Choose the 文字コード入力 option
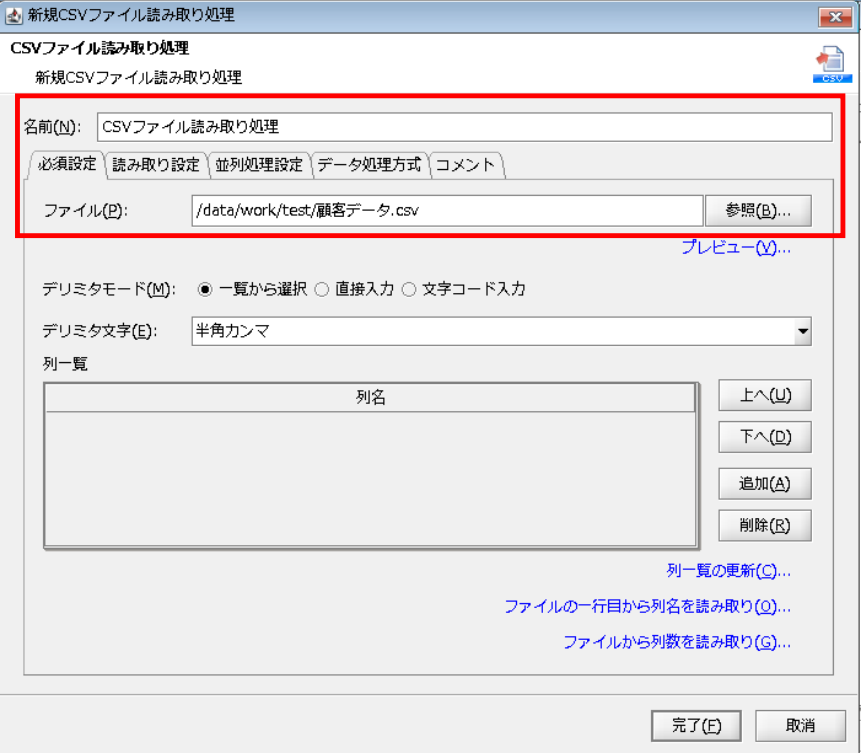The image size is (861, 755). (x=410, y=289)
